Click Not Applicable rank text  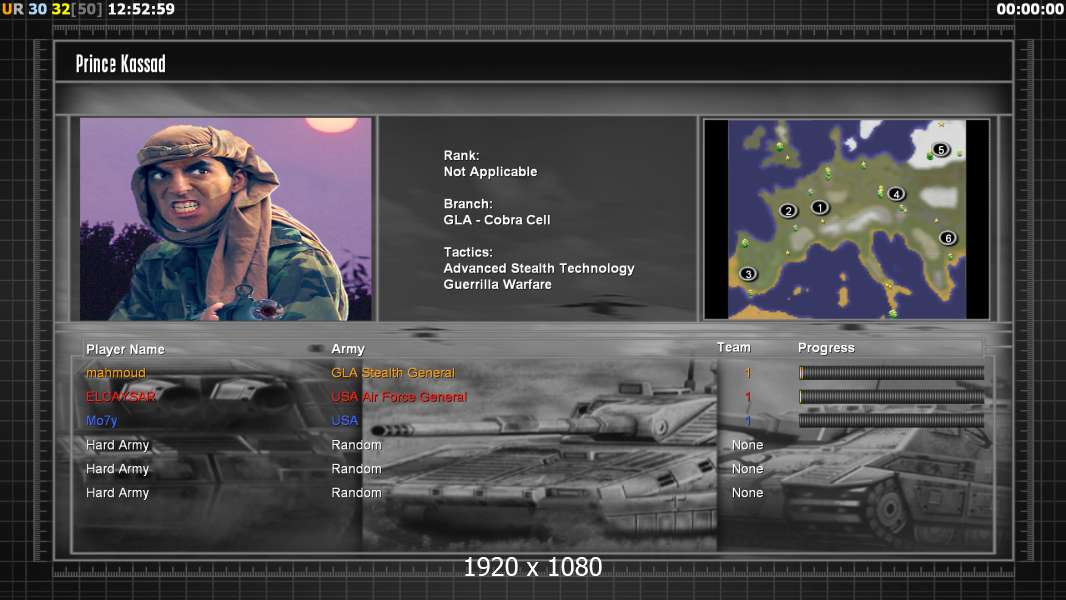coord(490,172)
